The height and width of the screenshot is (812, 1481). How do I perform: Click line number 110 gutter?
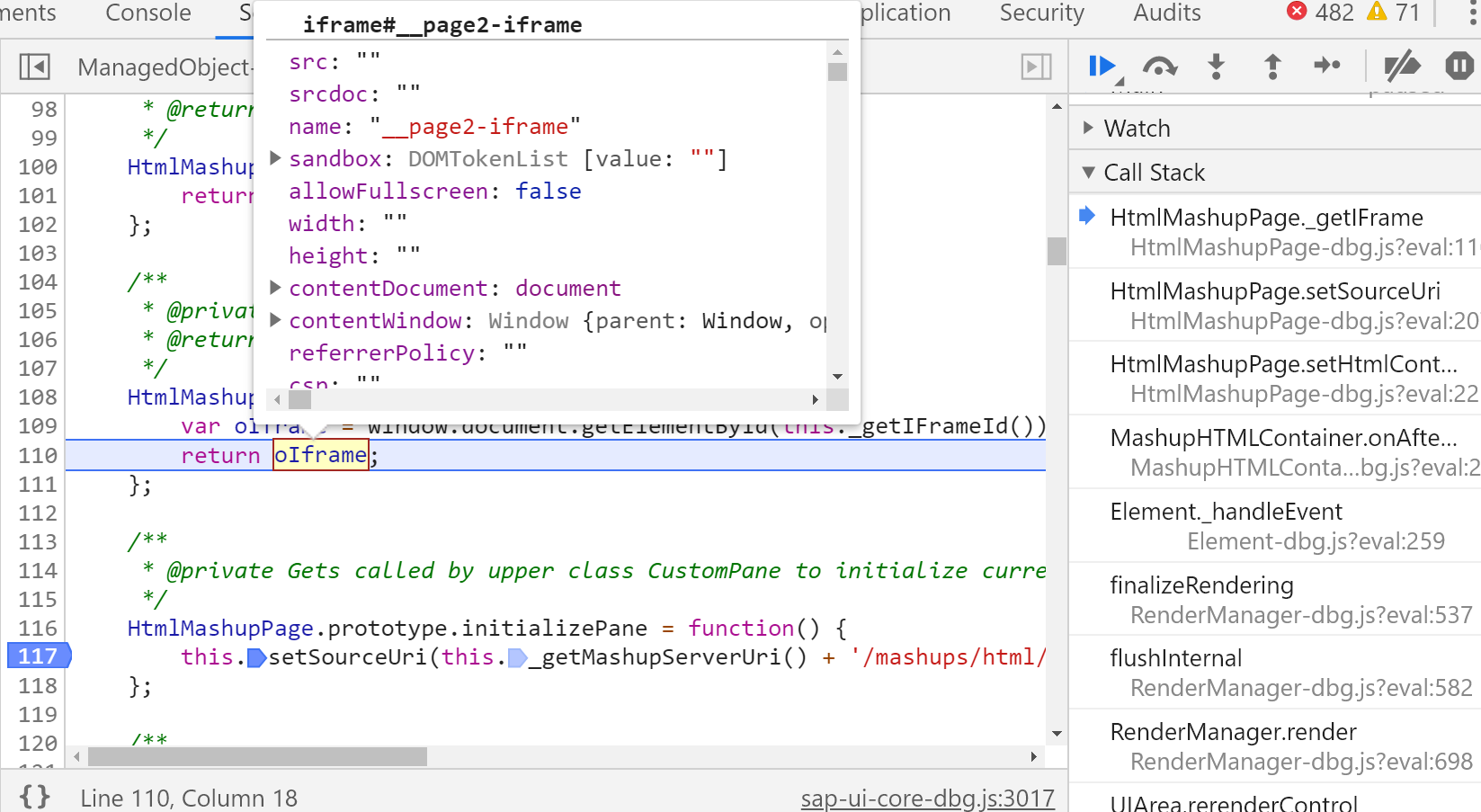coord(38,455)
